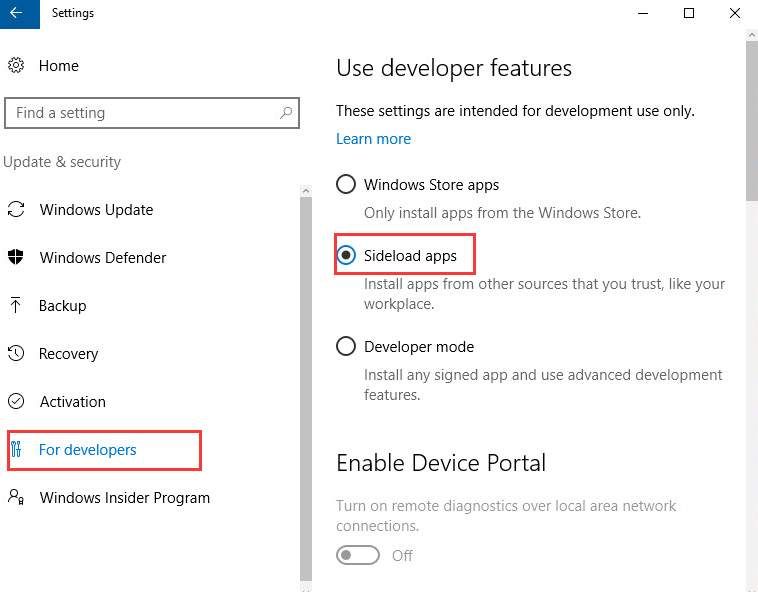Open the Windows Insider Program page
The height and width of the screenshot is (592, 758).
124,498
